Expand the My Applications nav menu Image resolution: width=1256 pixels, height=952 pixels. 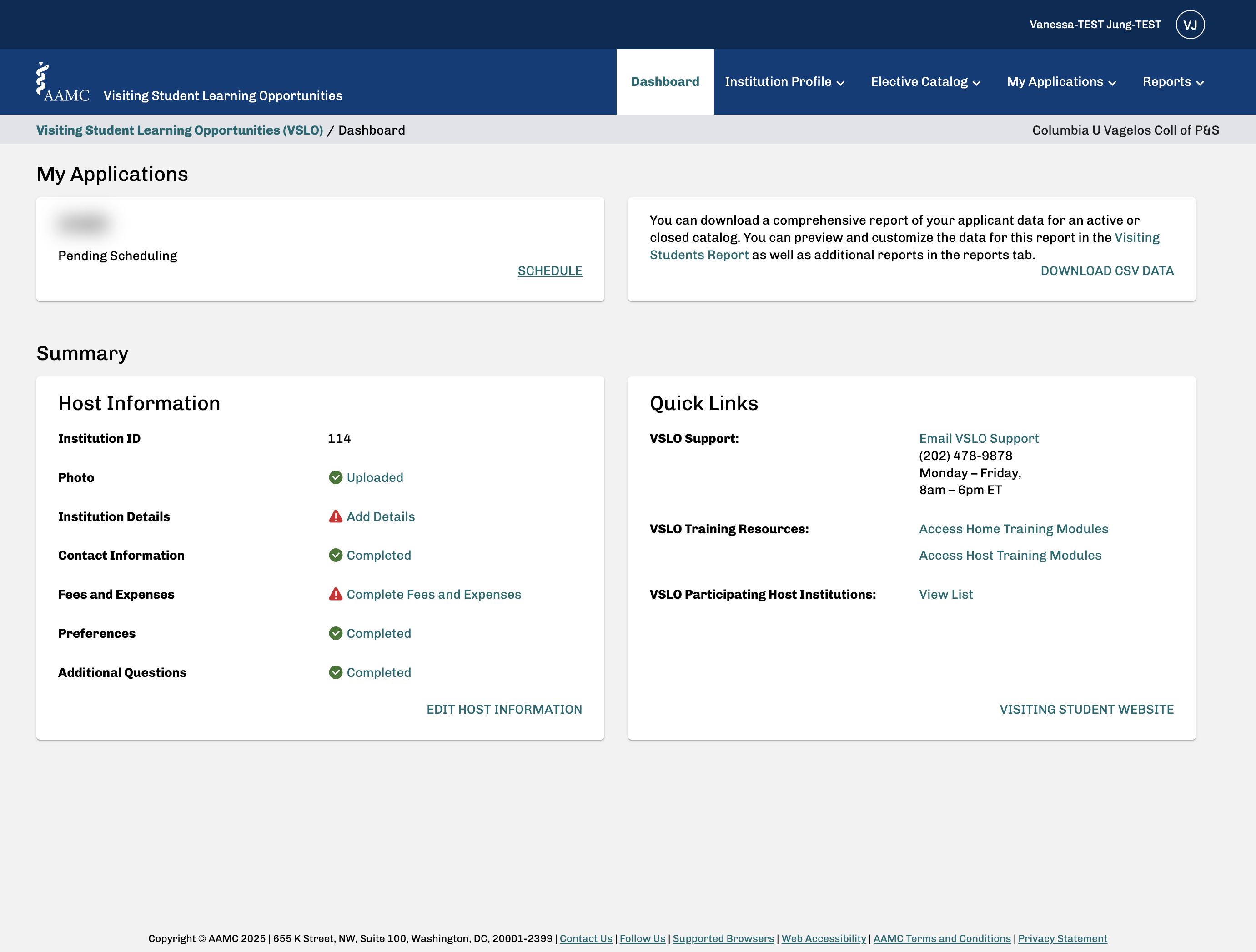coord(1061,82)
